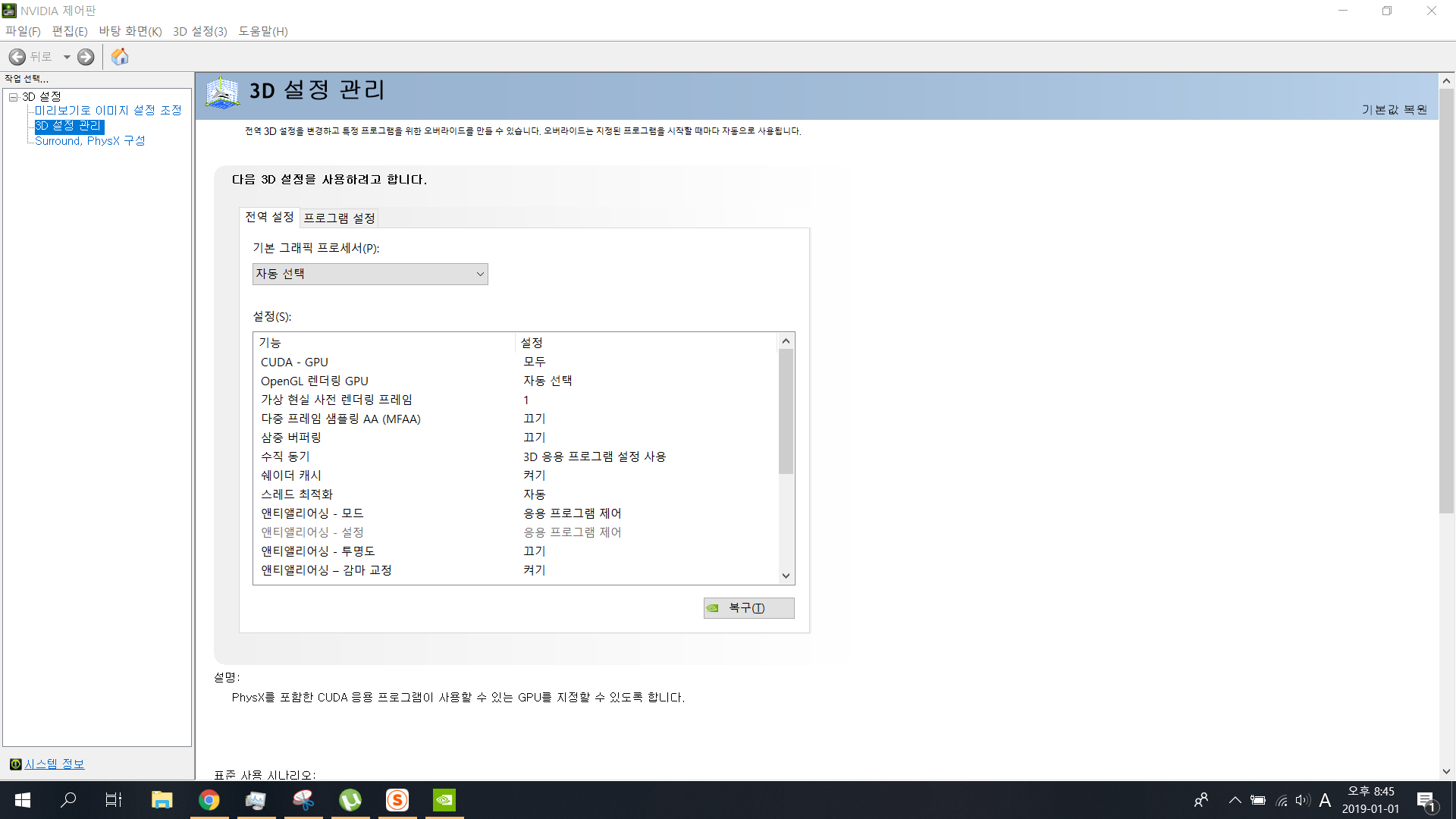Open the 도움말(H) menu
Viewport: 1456px width, 819px height.
(263, 31)
